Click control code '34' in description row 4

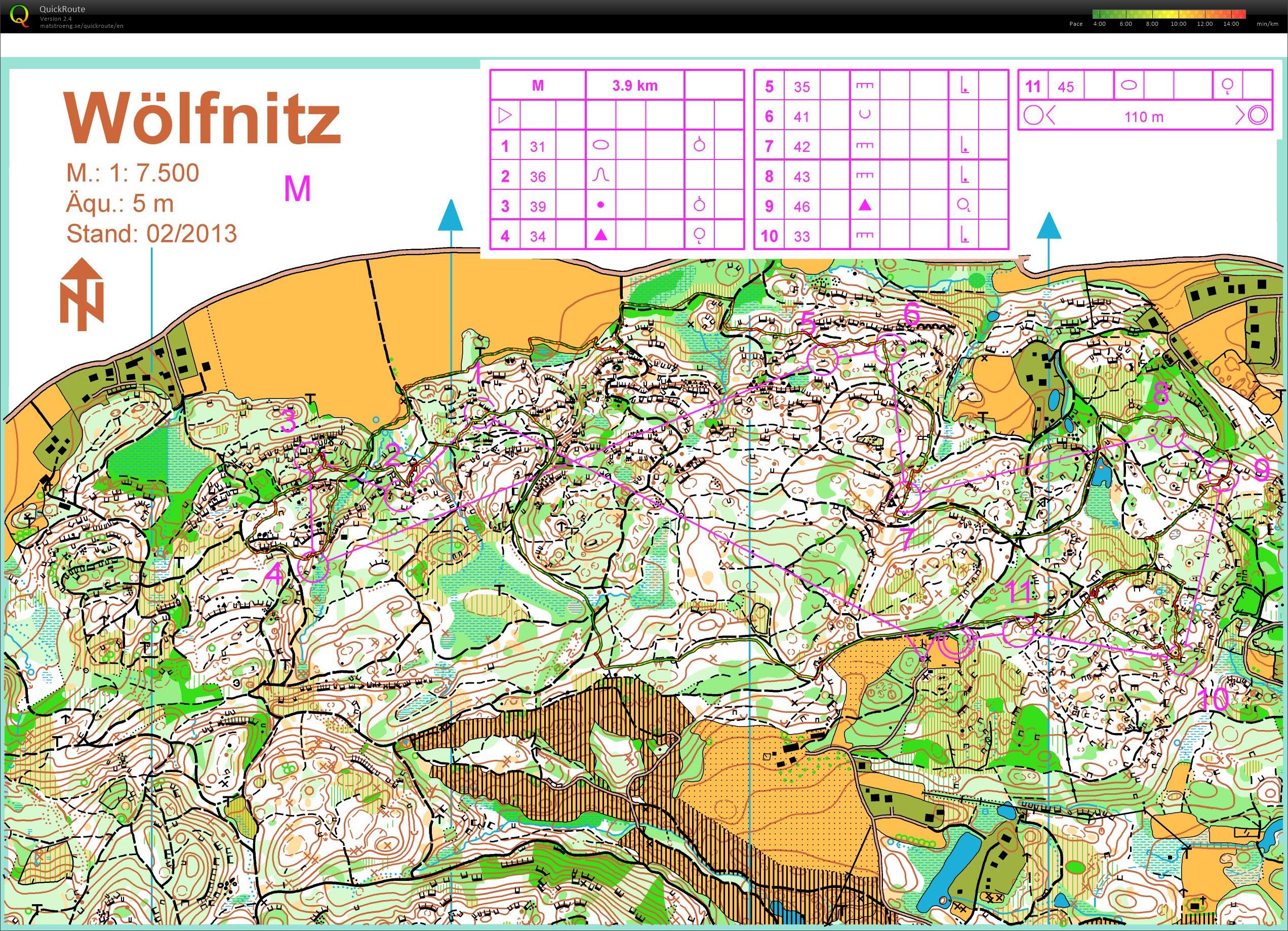(x=537, y=236)
